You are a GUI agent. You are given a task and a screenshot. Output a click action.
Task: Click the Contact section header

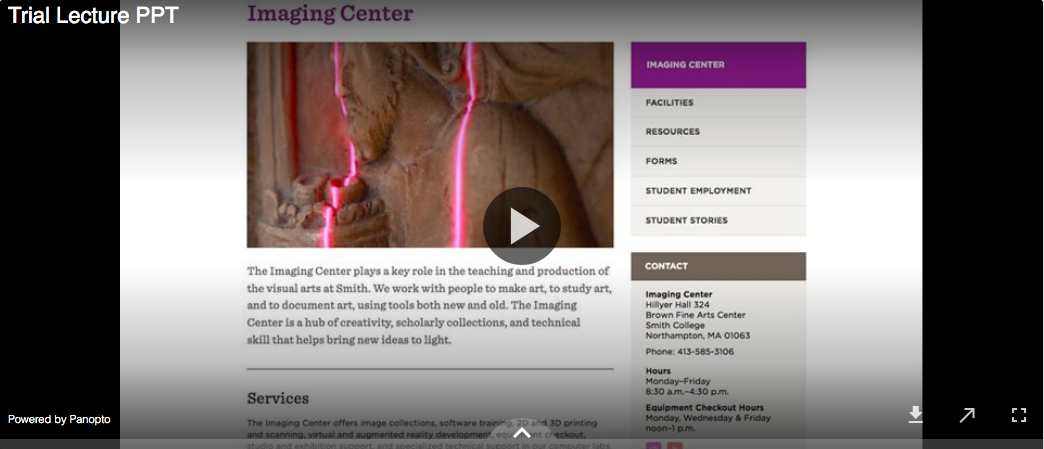pos(718,266)
